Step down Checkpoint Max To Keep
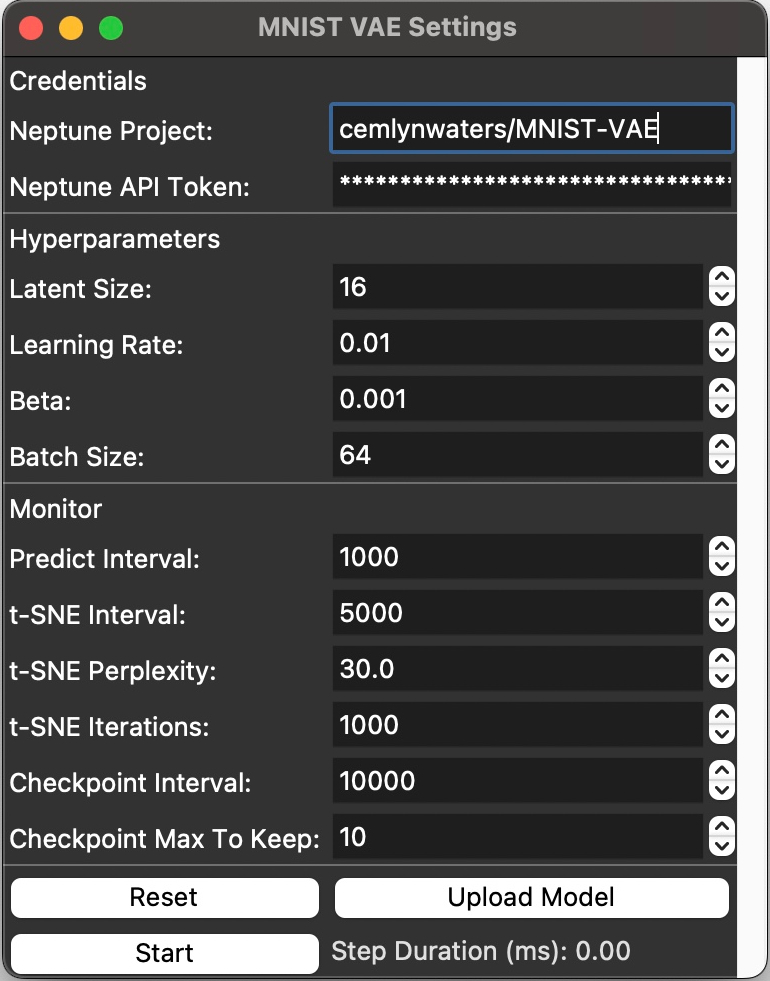The image size is (770, 981). tap(722, 846)
